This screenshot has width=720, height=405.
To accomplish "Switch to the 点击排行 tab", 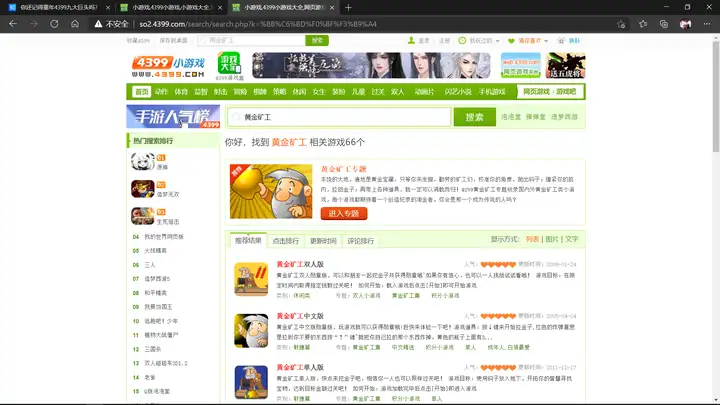I will 285,241.
